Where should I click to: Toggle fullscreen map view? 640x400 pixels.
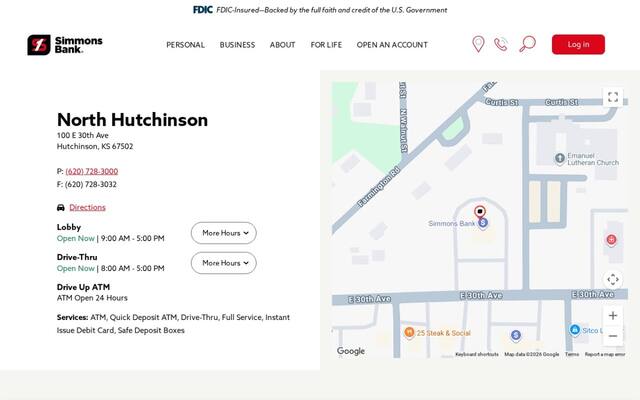[x=613, y=97]
